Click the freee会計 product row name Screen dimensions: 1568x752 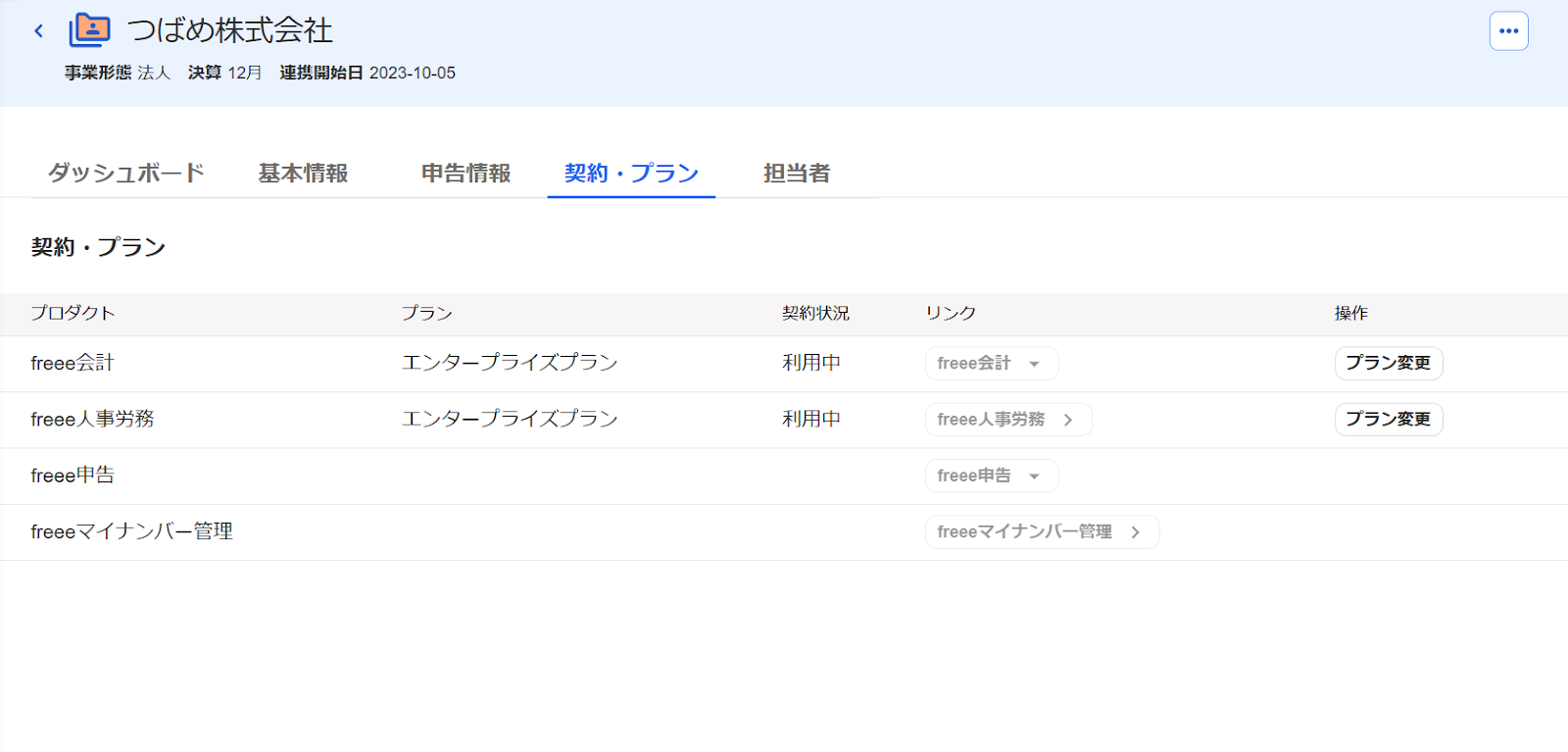coord(73,363)
